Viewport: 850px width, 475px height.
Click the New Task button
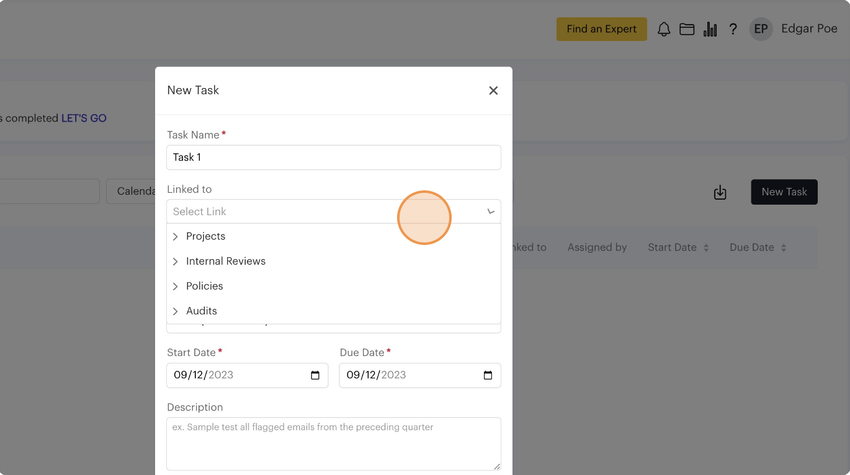click(x=784, y=192)
